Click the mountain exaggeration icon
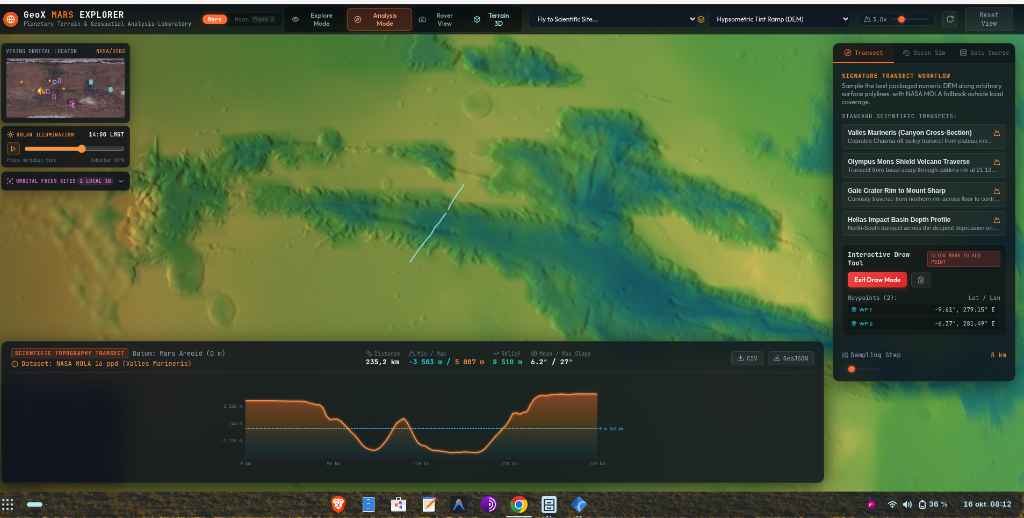Viewport: 1024px width, 518px height. pos(867,20)
